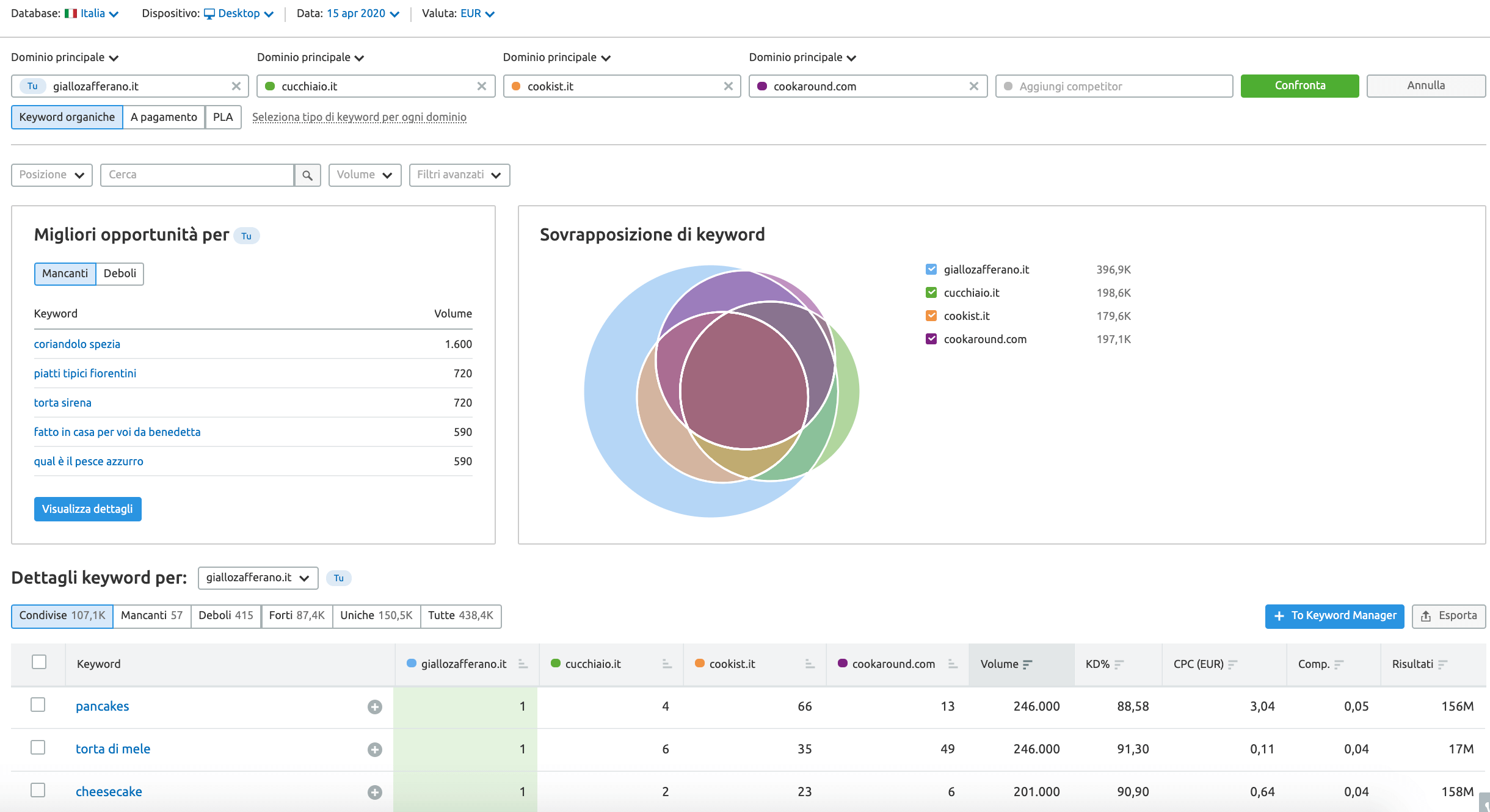1490x812 pixels.
Task: Click the Annulla button
Action: tap(1426, 86)
